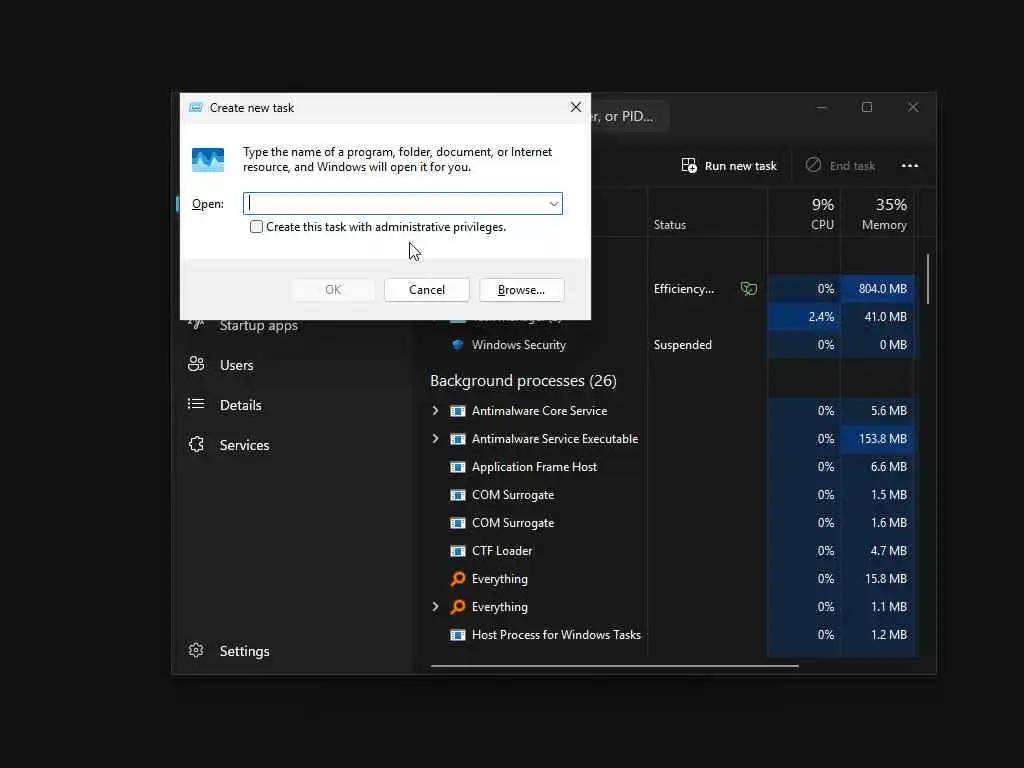Click Application Frame Host process icon

(x=458, y=467)
